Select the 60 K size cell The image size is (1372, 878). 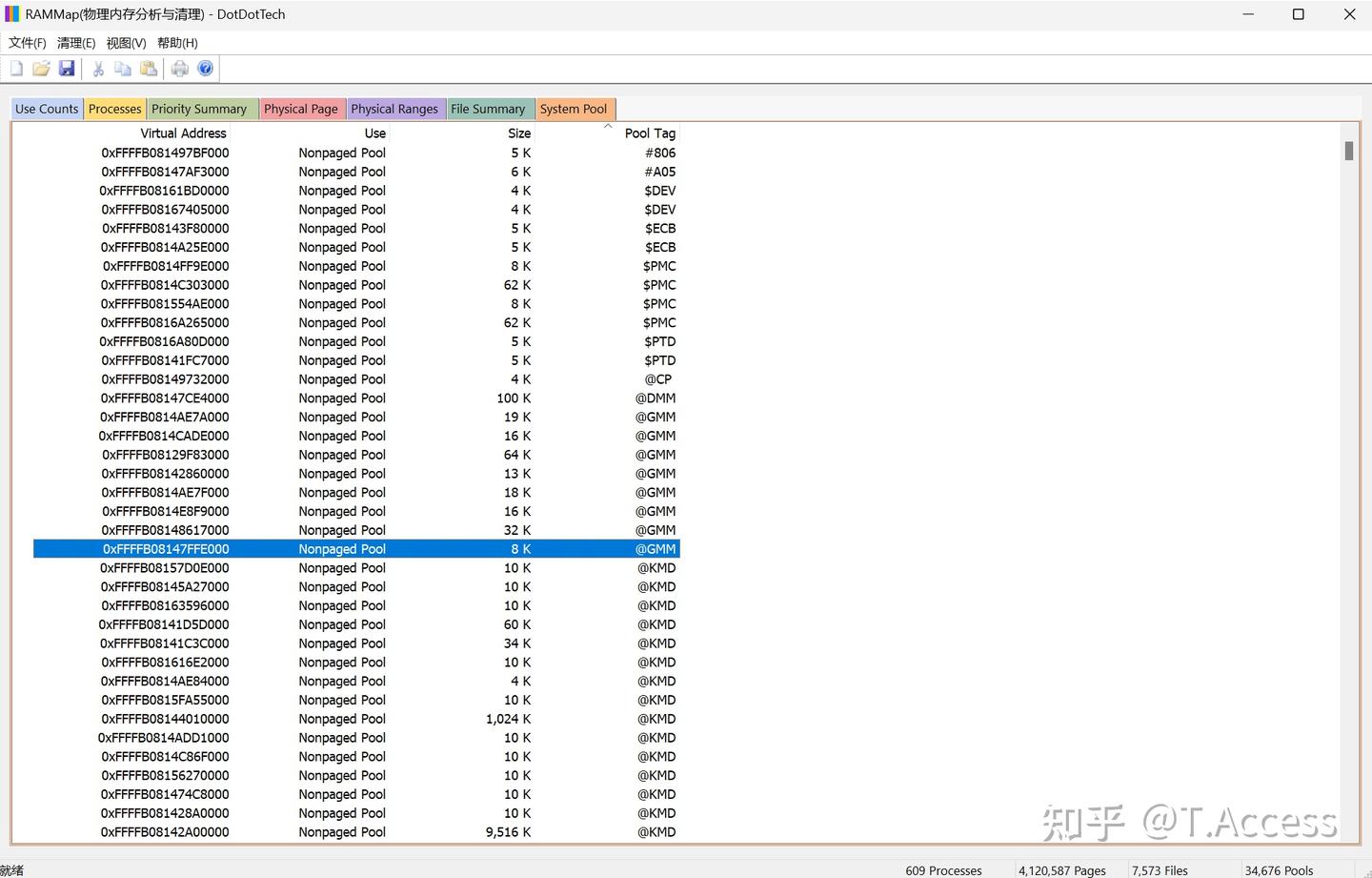pyautogui.click(x=517, y=624)
